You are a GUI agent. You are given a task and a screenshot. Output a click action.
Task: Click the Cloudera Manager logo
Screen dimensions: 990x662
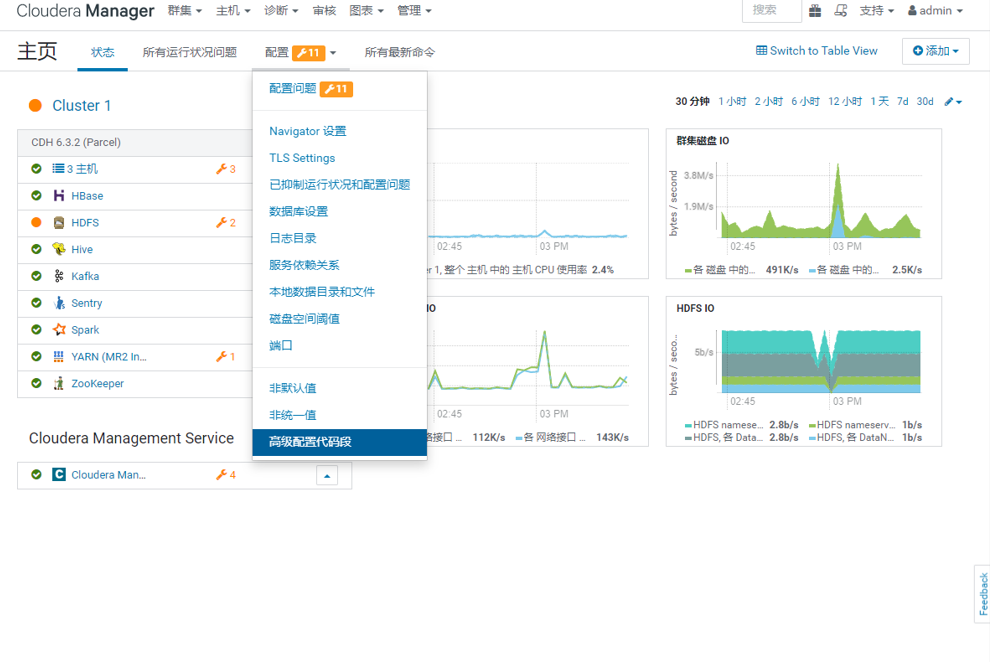coord(85,11)
